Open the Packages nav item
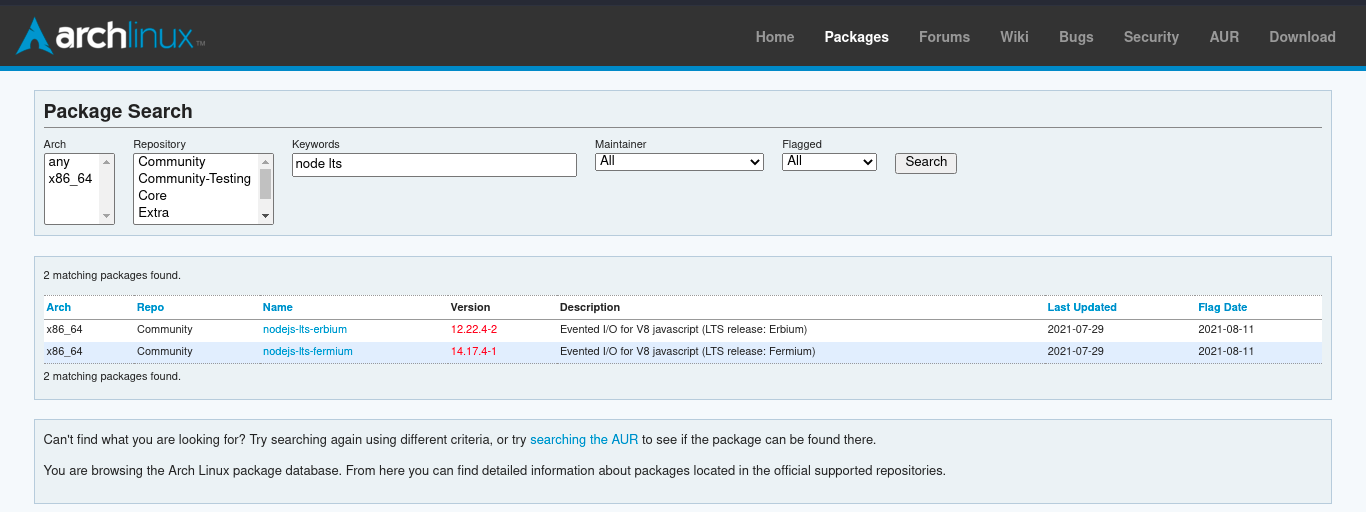Screen dimensions: 1366x512 (x=857, y=37)
